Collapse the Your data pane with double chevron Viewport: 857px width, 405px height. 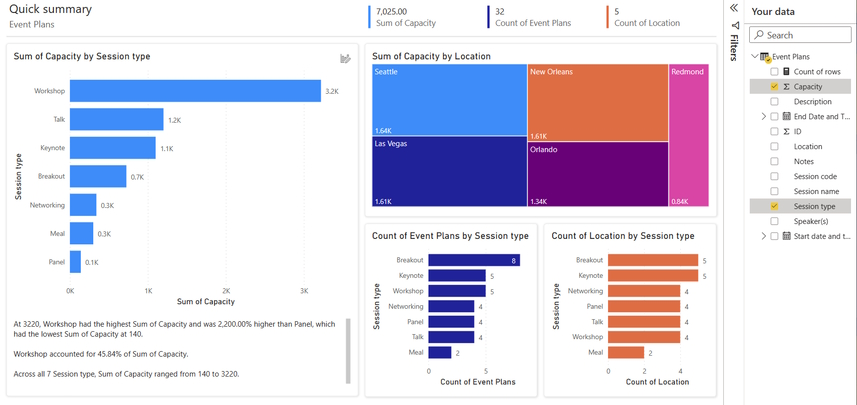tap(735, 8)
